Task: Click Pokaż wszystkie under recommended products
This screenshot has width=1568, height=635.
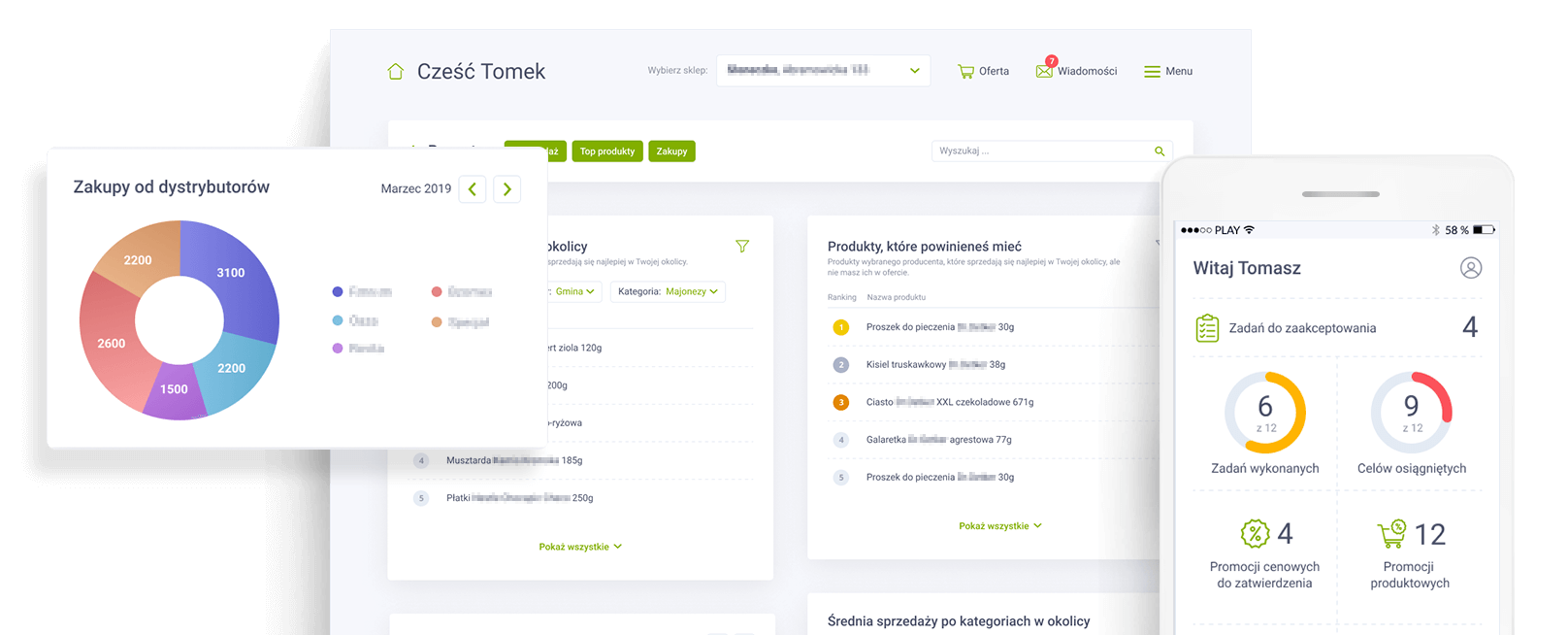Action: click(999, 526)
